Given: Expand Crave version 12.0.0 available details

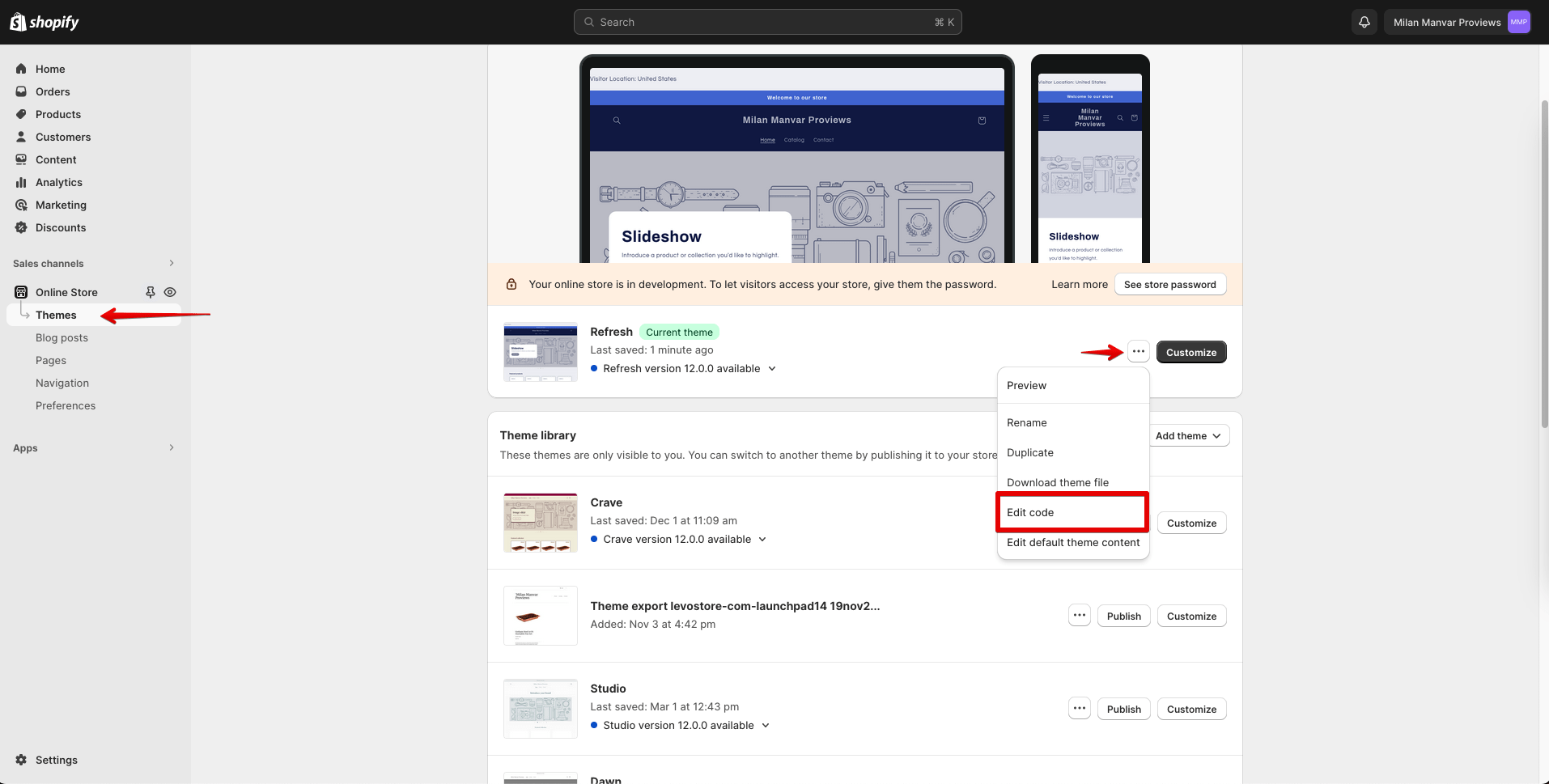Looking at the screenshot, I should point(762,539).
